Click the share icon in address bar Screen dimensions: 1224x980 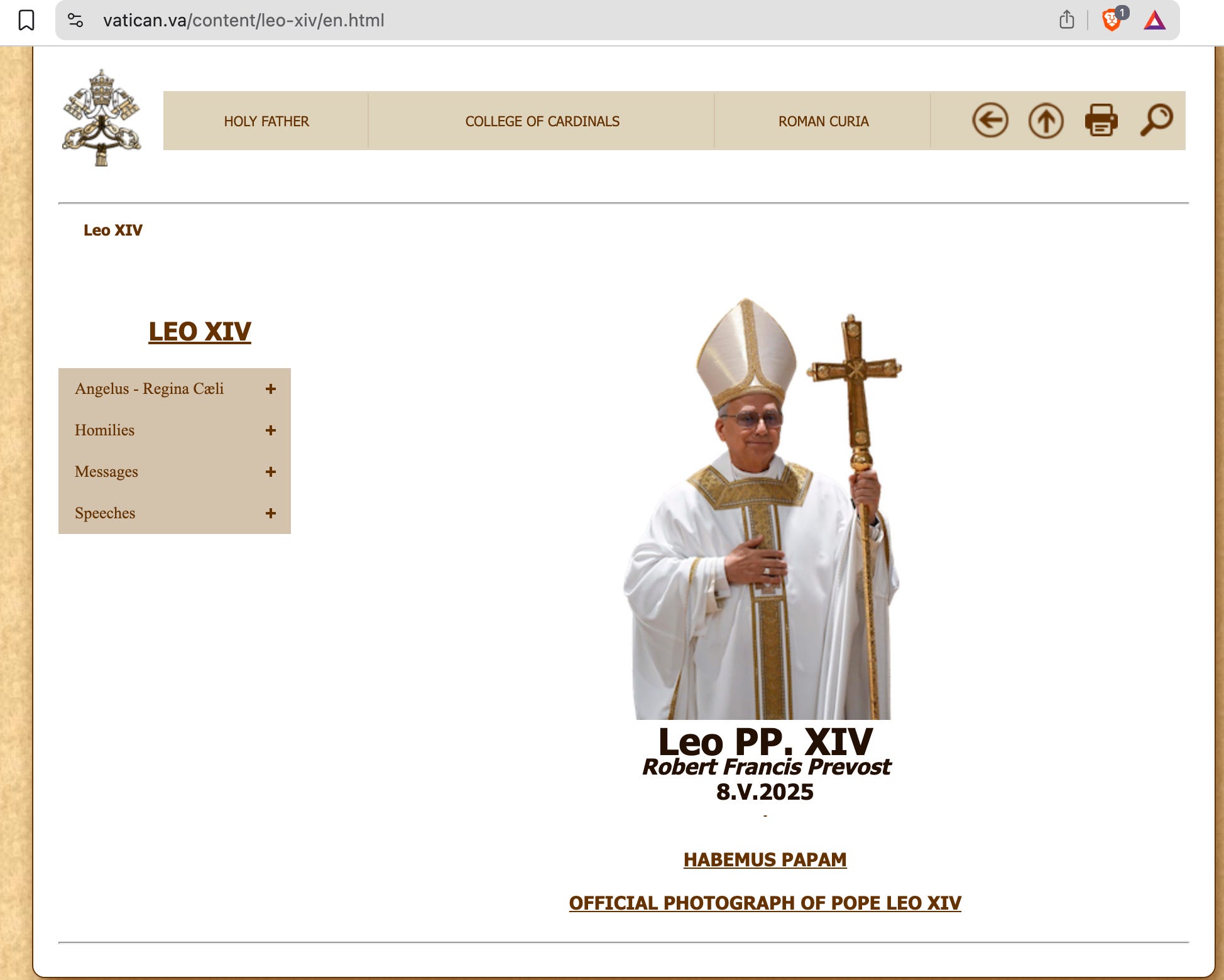pos(1066,19)
